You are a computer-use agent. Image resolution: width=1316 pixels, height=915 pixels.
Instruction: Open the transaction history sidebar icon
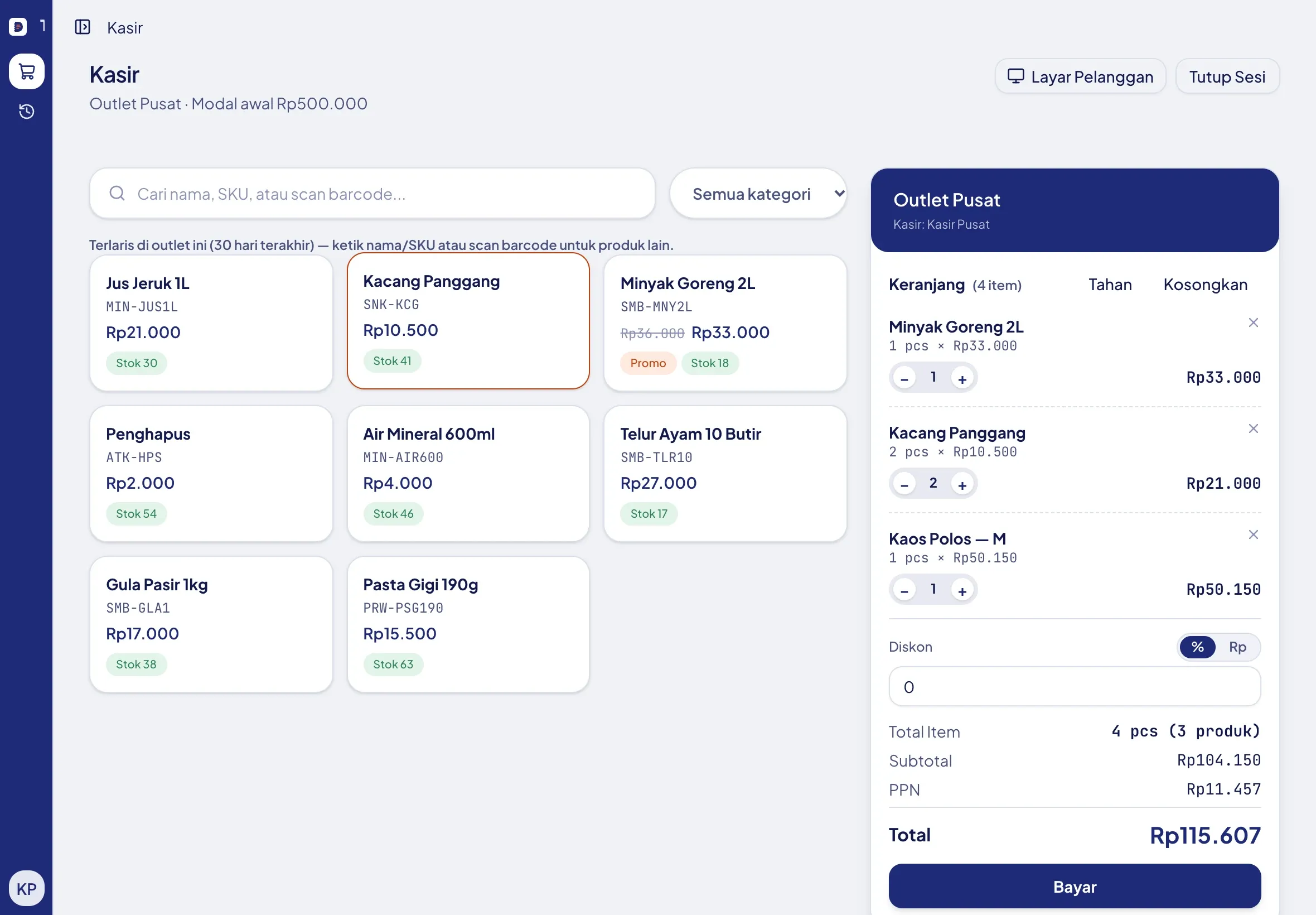click(x=26, y=111)
